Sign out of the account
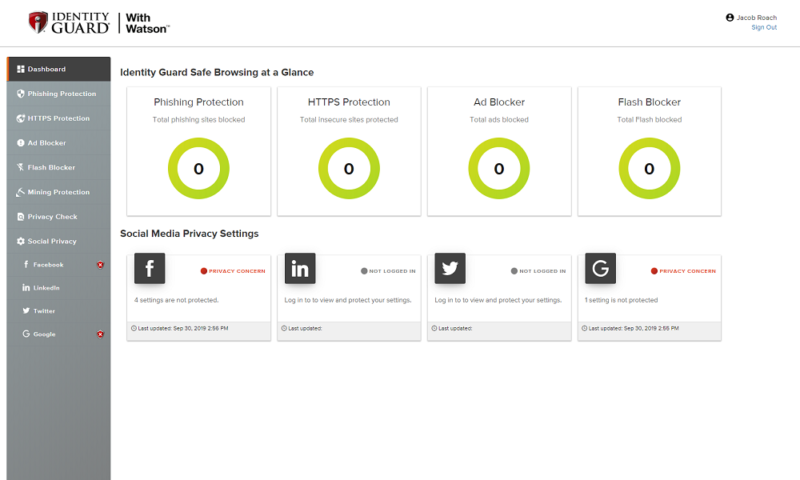This screenshot has height=480, width=800. click(x=764, y=28)
